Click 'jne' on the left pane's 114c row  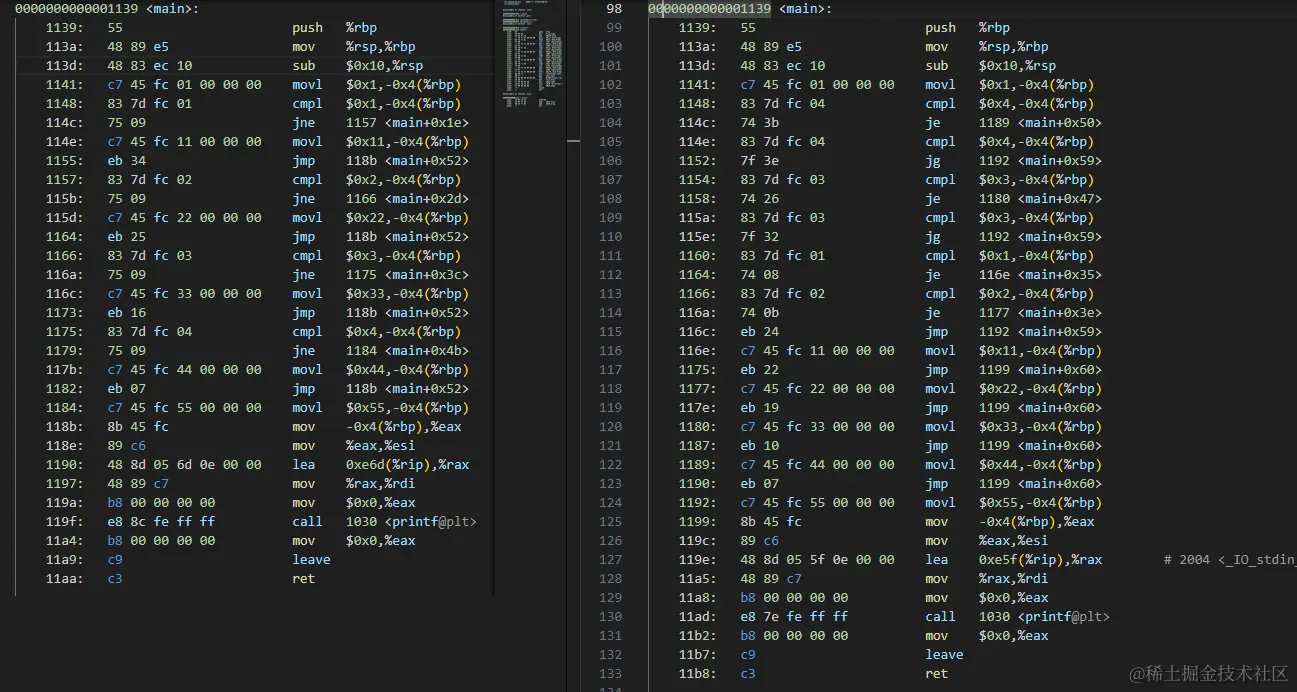point(304,123)
